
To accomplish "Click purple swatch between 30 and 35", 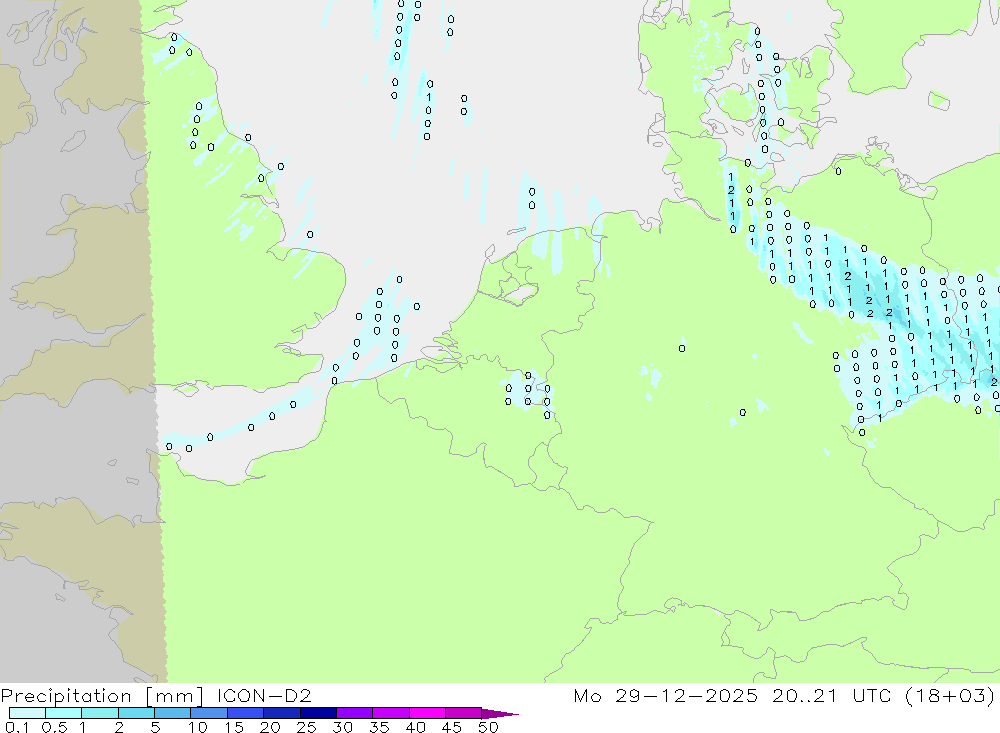I will point(355,713).
